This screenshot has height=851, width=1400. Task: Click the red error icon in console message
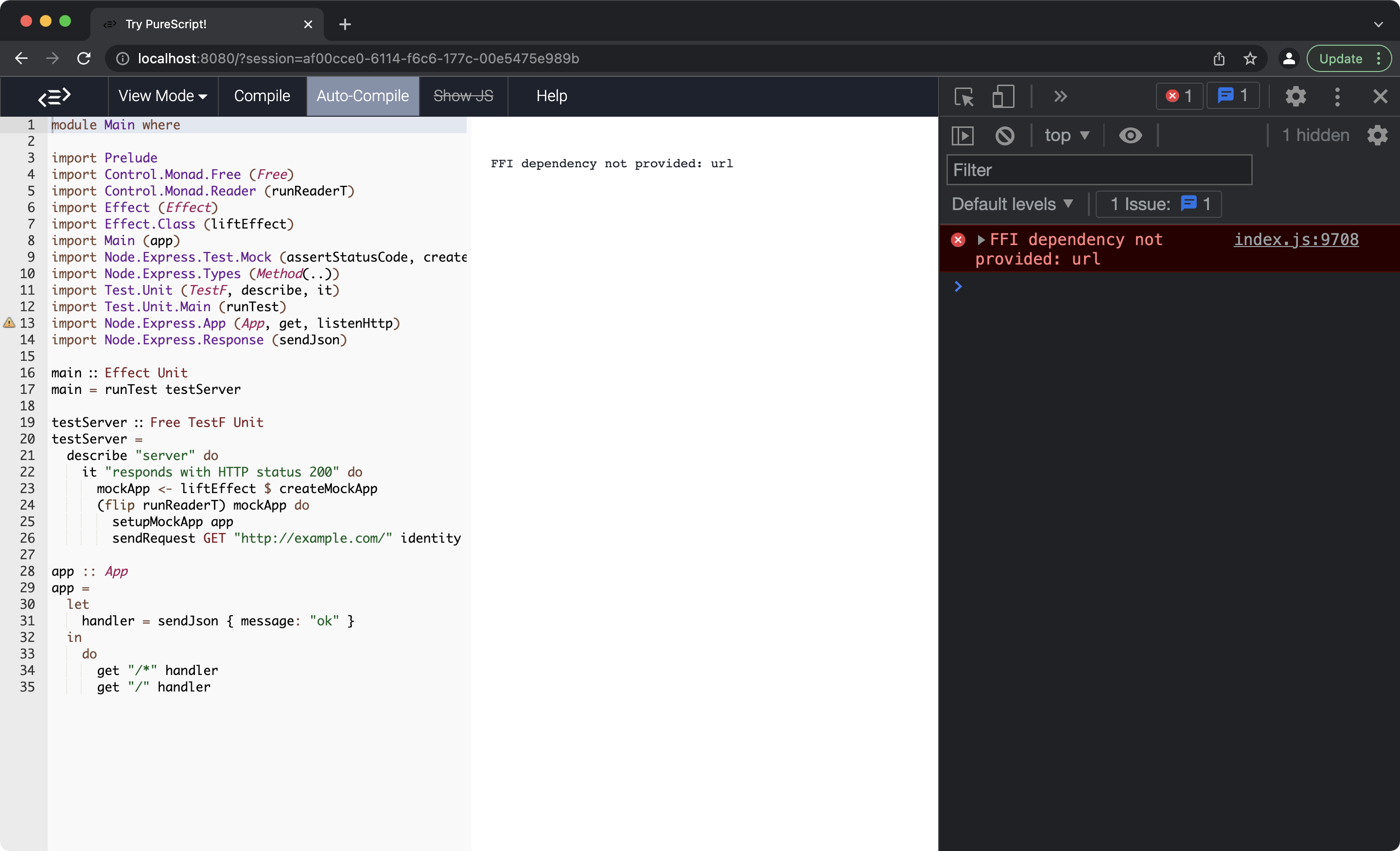click(958, 240)
